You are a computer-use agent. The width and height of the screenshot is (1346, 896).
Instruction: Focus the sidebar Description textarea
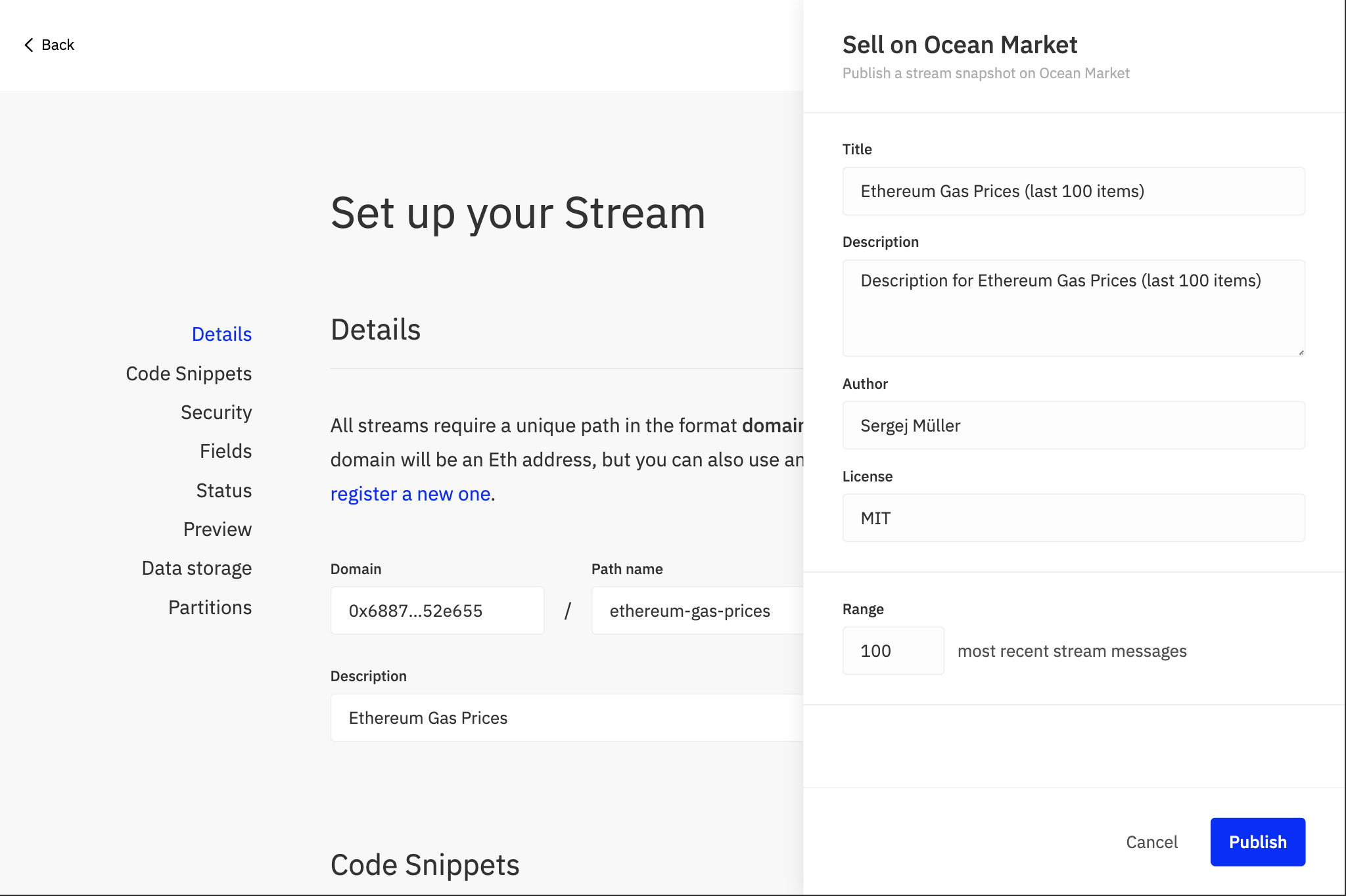(1073, 308)
